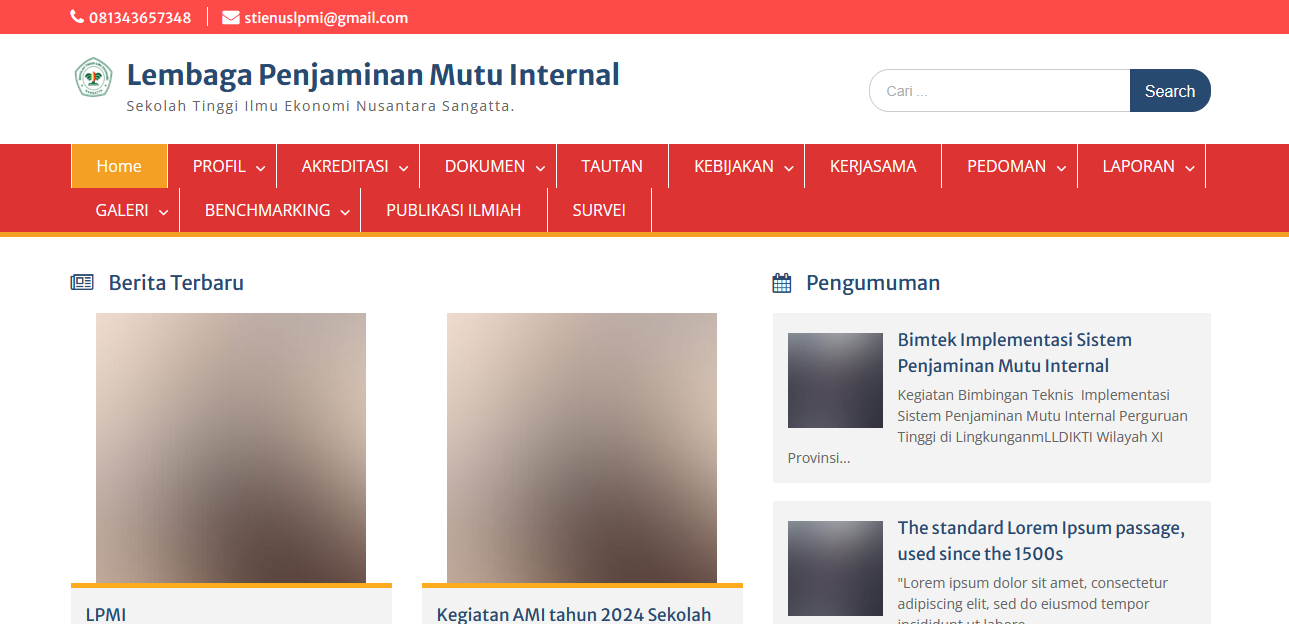Click the thumbnail image of the Bimtek announcement
The width and height of the screenshot is (1289, 624).
[x=835, y=380]
